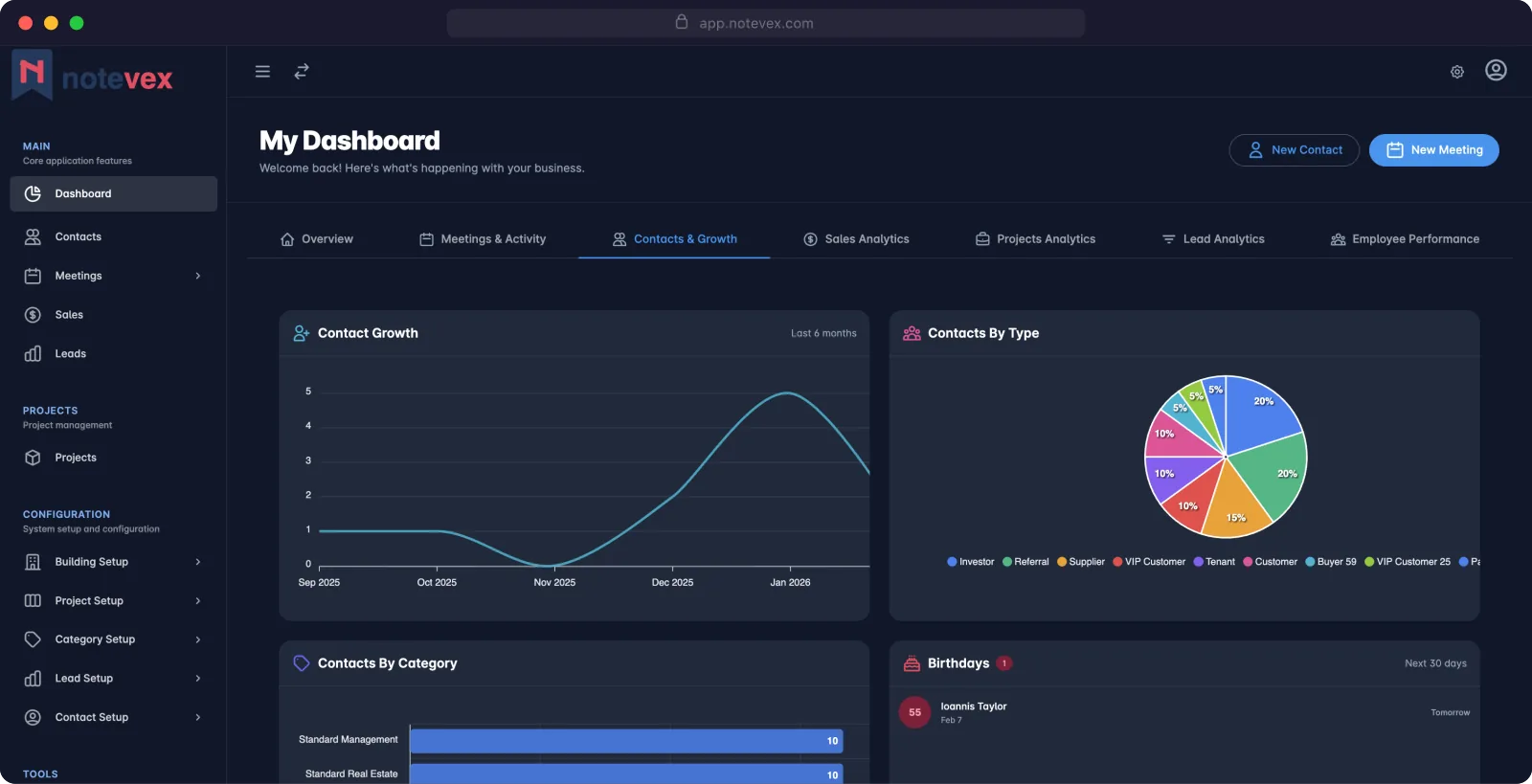Click the New Contact button

coord(1295,150)
